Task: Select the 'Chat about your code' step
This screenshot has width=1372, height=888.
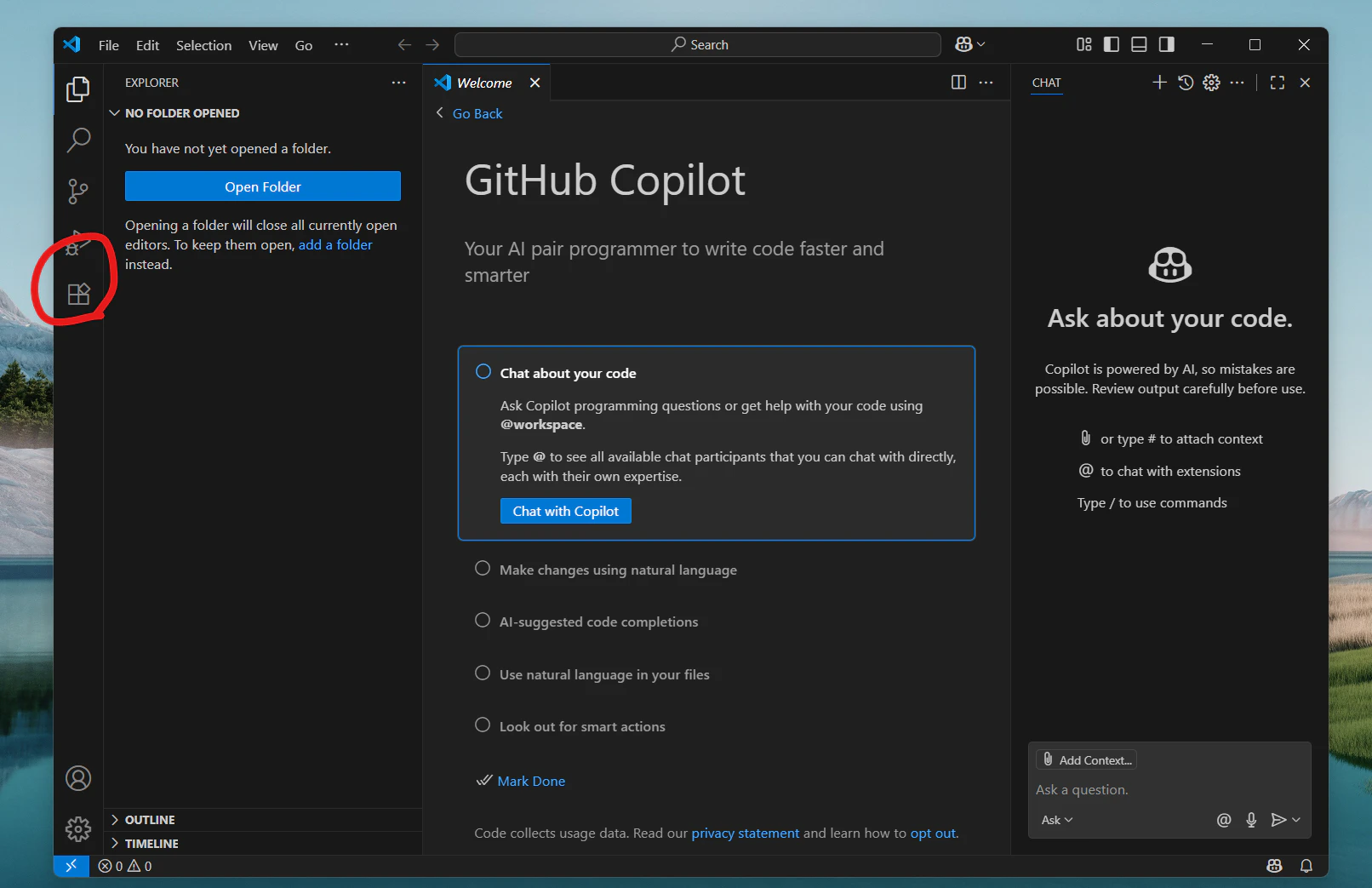Action: click(x=568, y=373)
